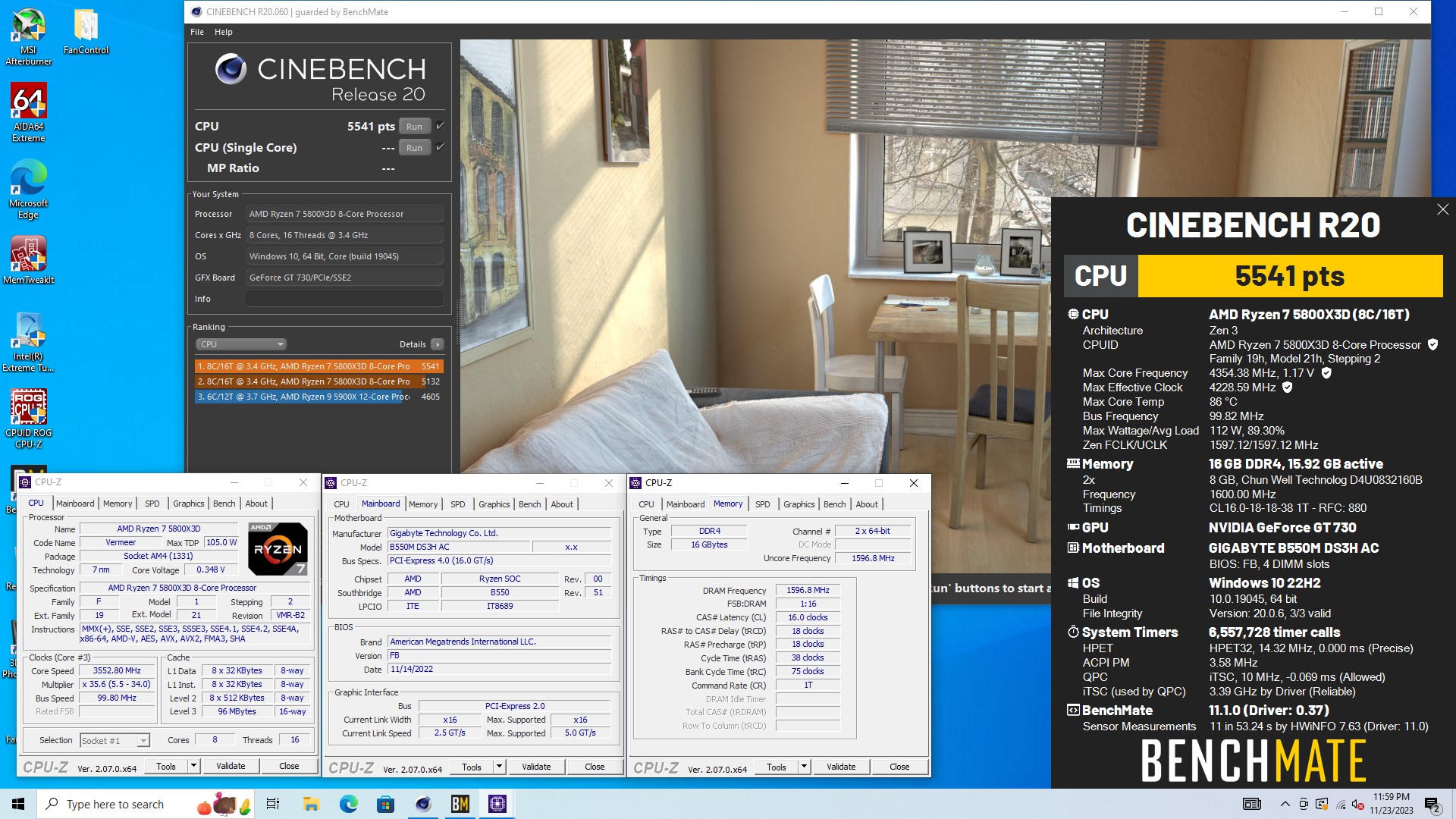Launch AIDA64 Extreme from the desktop
Viewport: 1456px width, 819px height.
[x=28, y=112]
